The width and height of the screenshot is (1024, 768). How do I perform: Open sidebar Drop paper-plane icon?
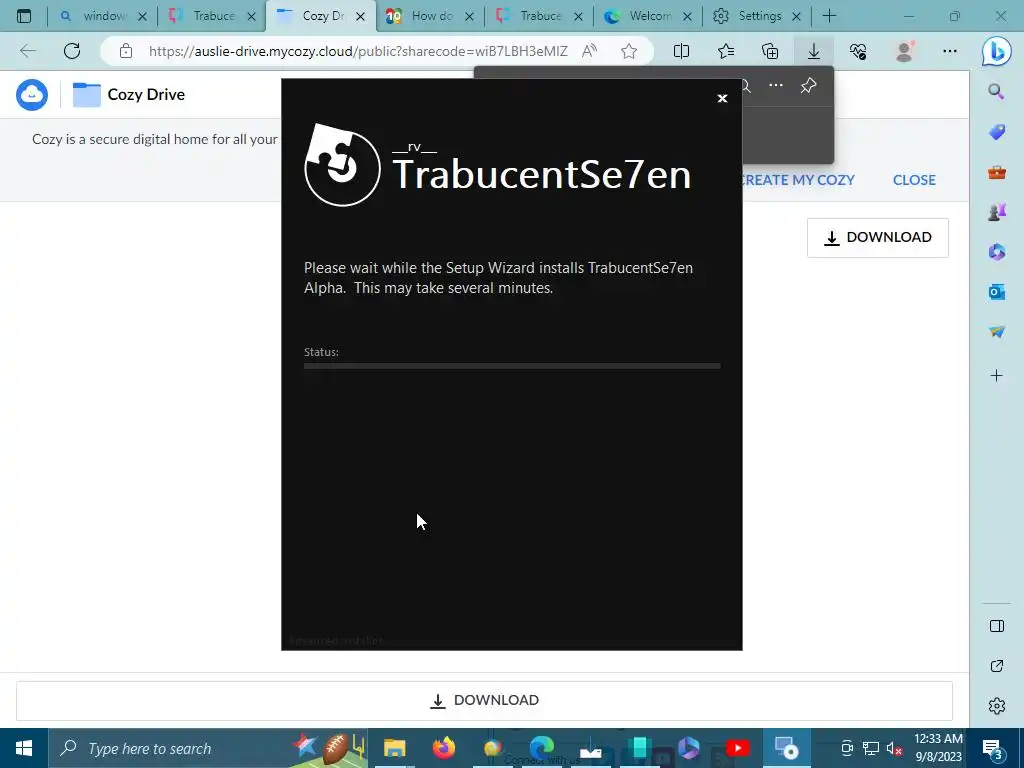coord(996,332)
